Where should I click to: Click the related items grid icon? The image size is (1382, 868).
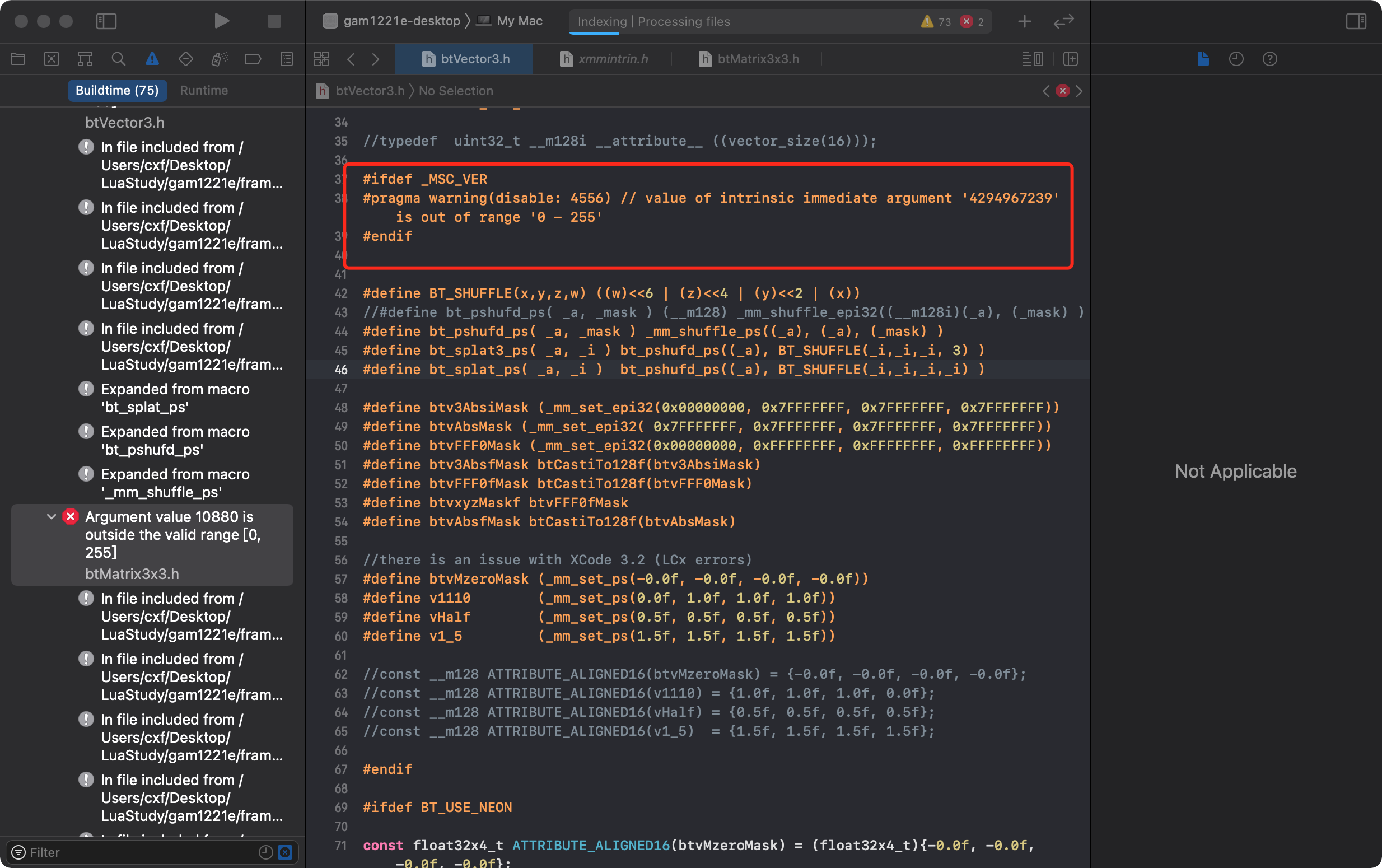pos(321,59)
